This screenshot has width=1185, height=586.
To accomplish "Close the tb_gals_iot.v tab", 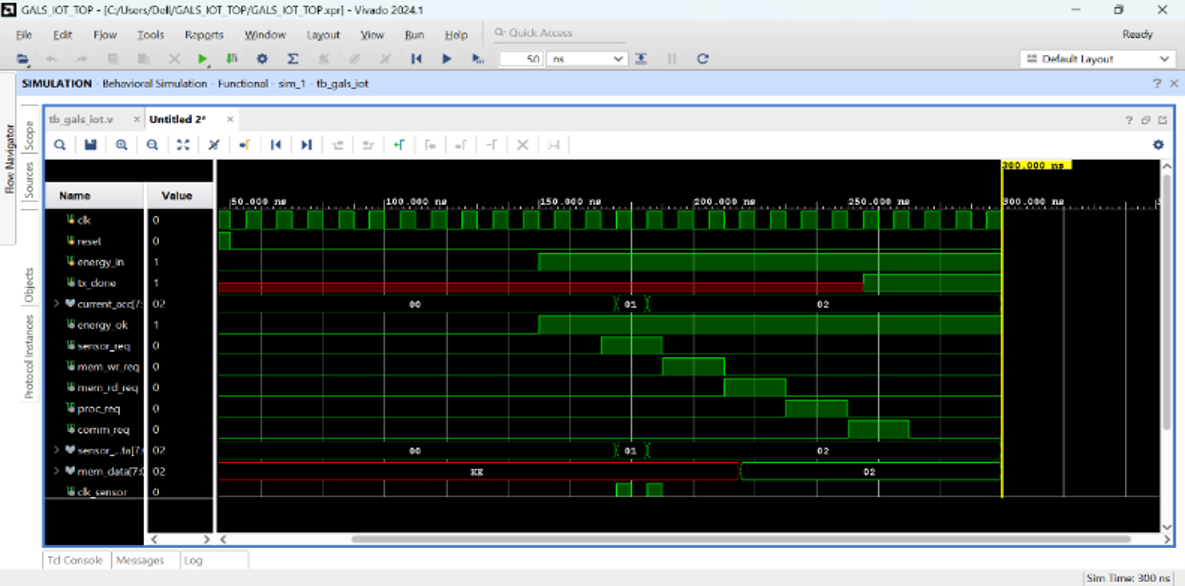I will point(136,119).
